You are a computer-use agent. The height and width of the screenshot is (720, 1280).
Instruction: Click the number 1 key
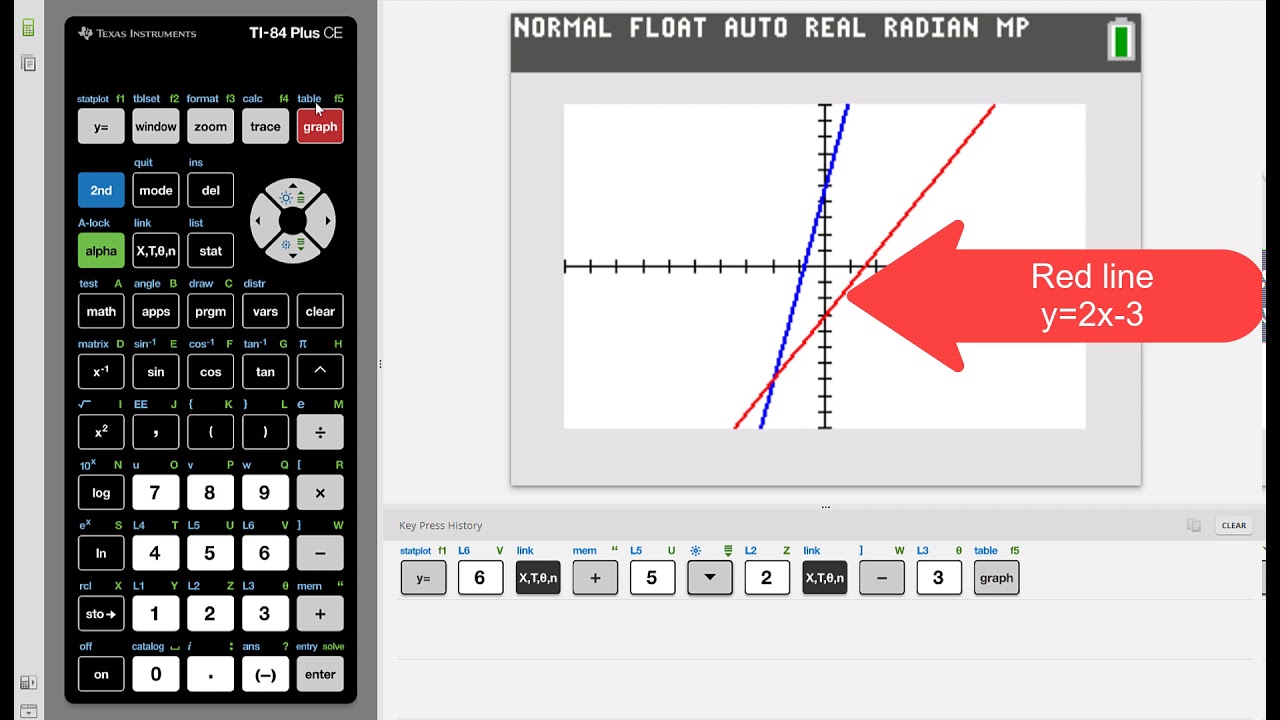tap(155, 614)
